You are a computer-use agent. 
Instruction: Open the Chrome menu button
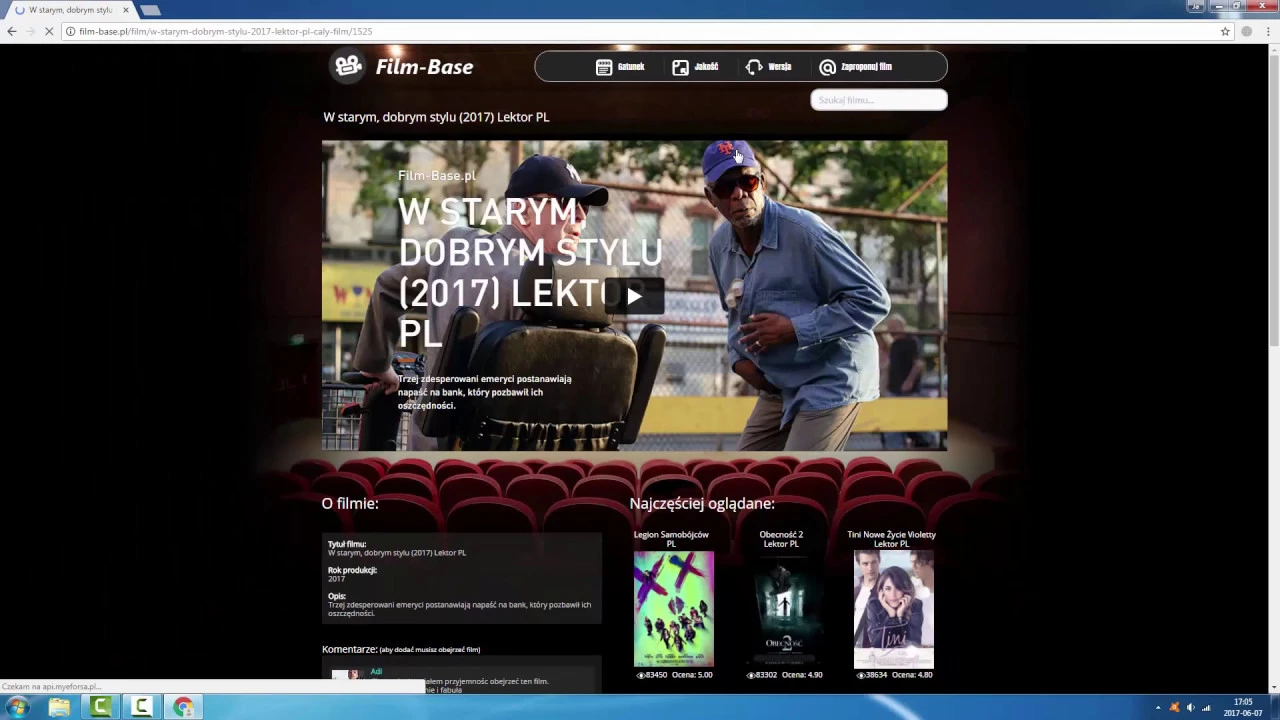1266,31
